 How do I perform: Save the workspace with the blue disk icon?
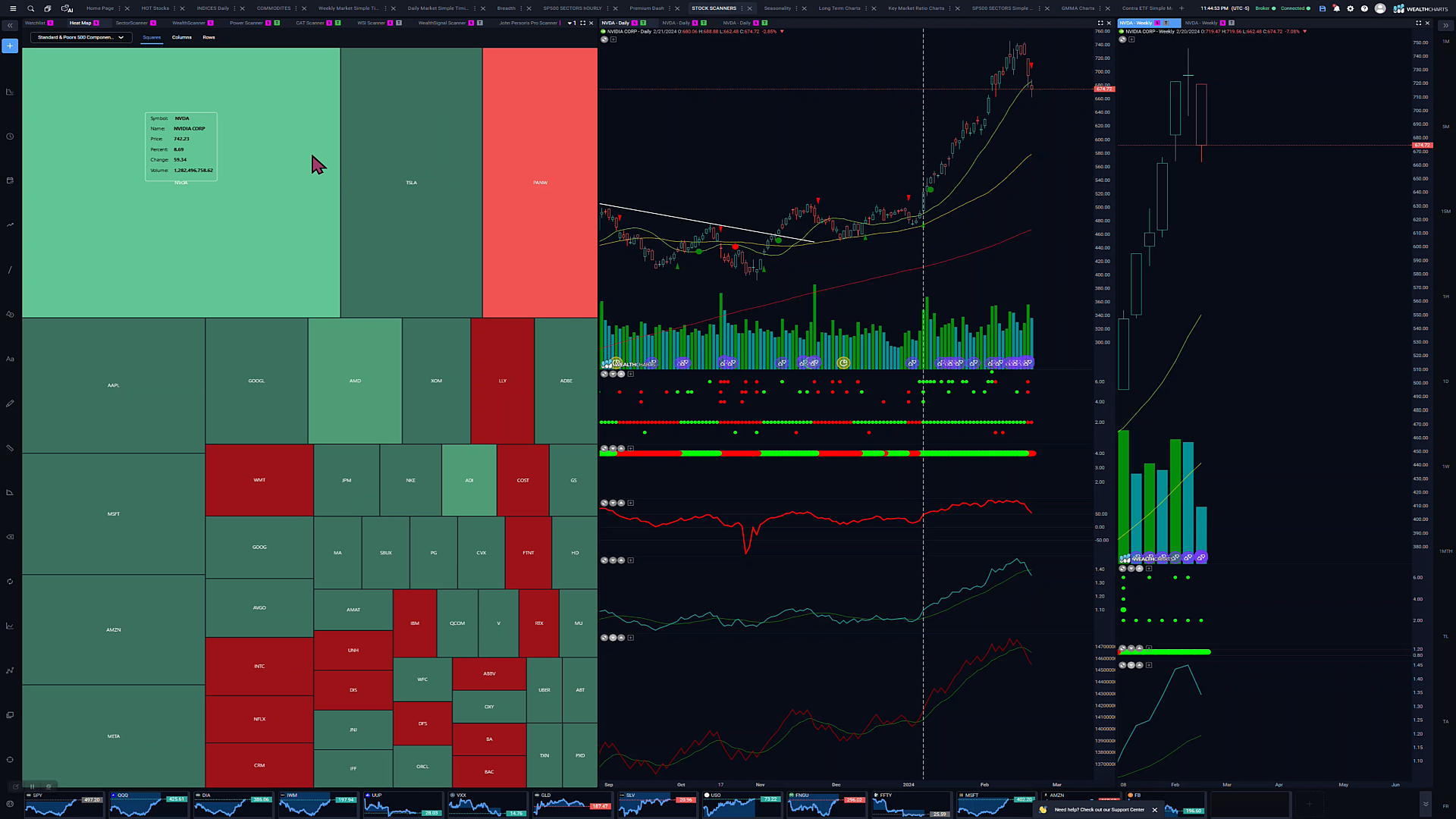tap(1323, 8)
